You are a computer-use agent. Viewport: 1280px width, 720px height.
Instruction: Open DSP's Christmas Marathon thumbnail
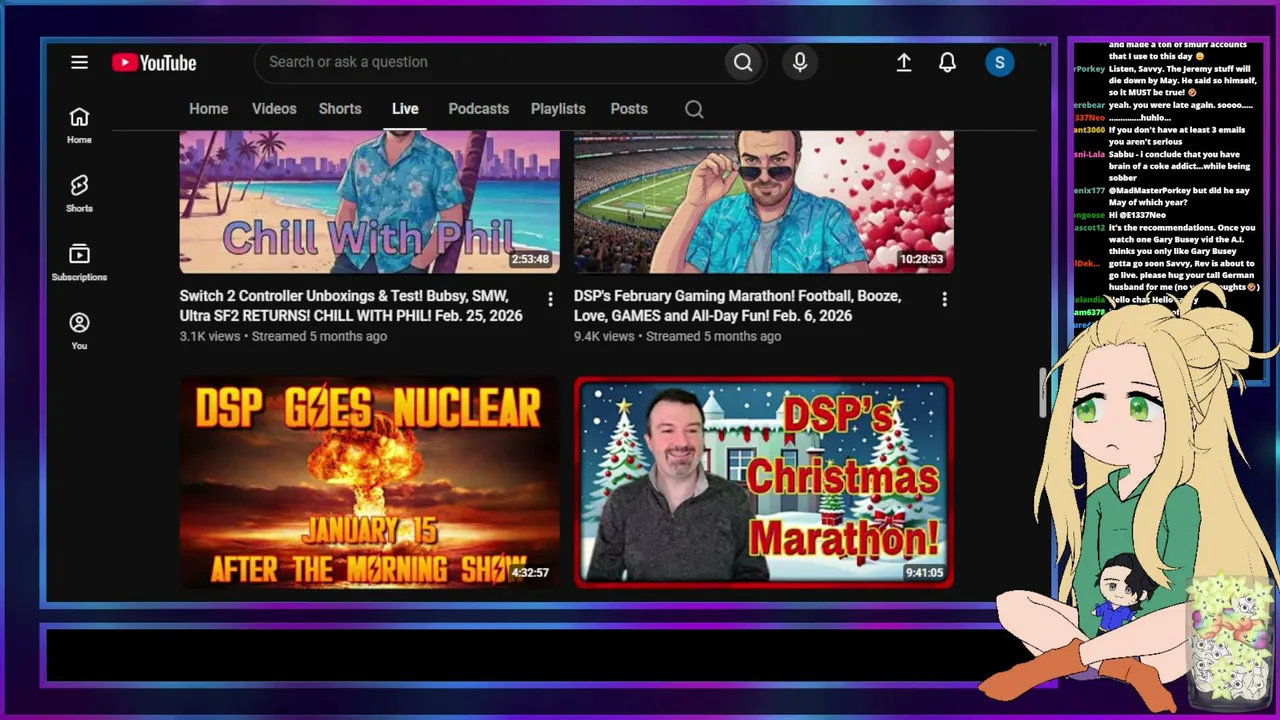[764, 481]
